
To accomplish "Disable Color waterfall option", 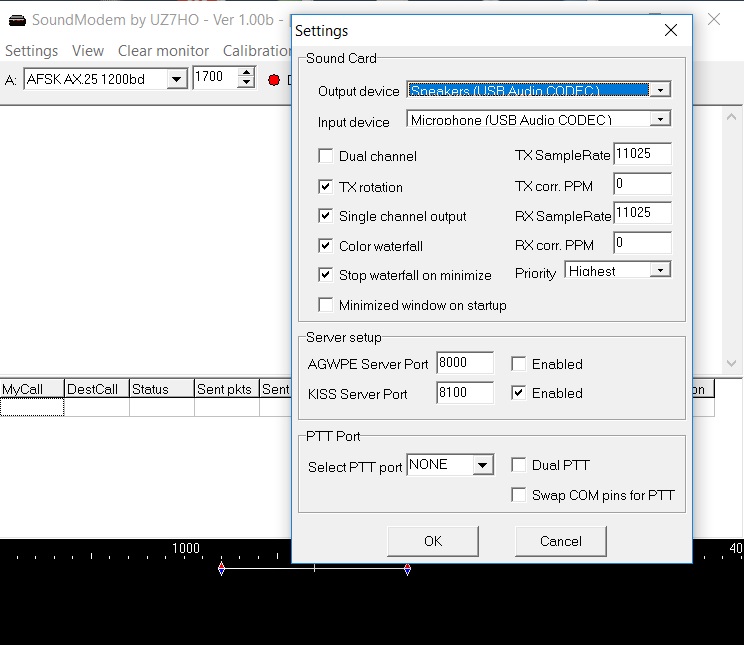I will coord(325,246).
